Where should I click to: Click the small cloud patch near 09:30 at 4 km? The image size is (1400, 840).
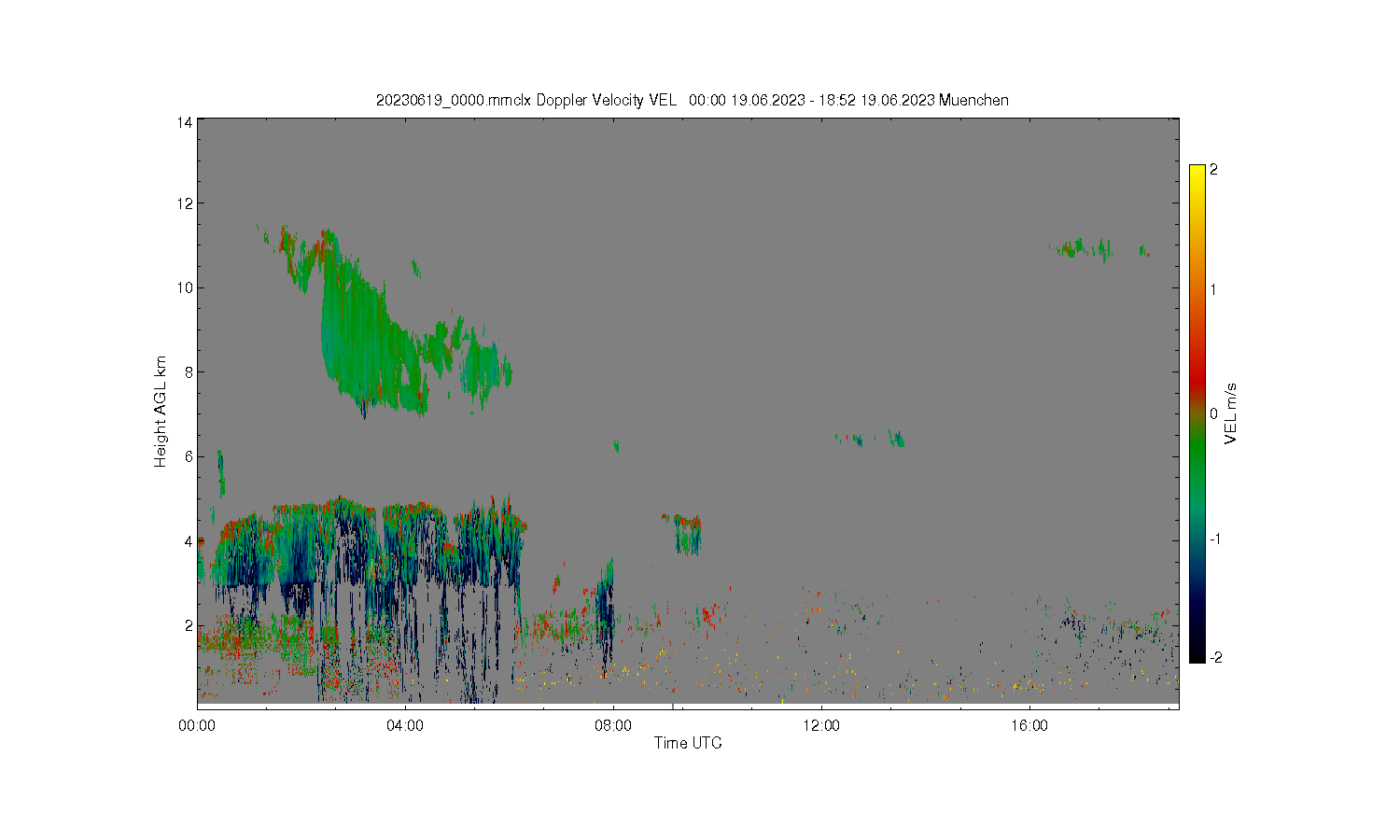(x=689, y=535)
